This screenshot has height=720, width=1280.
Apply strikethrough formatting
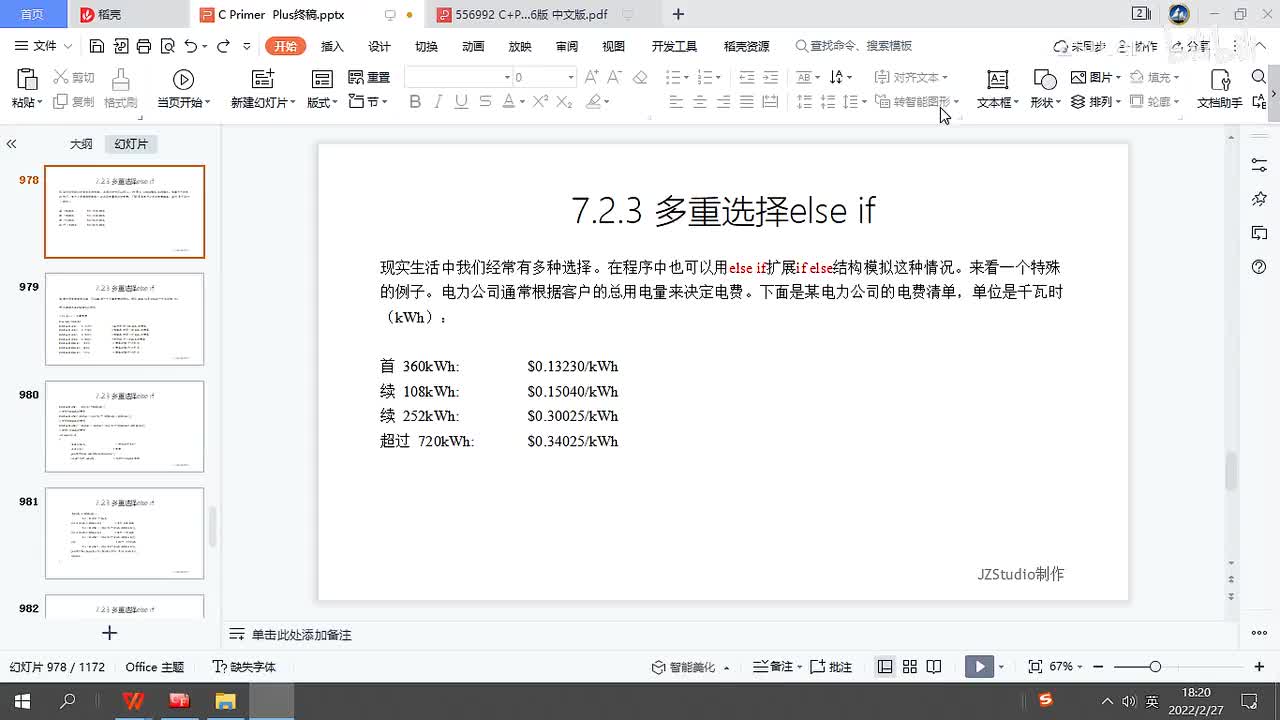pyautogui.click(x=485, y=101)
